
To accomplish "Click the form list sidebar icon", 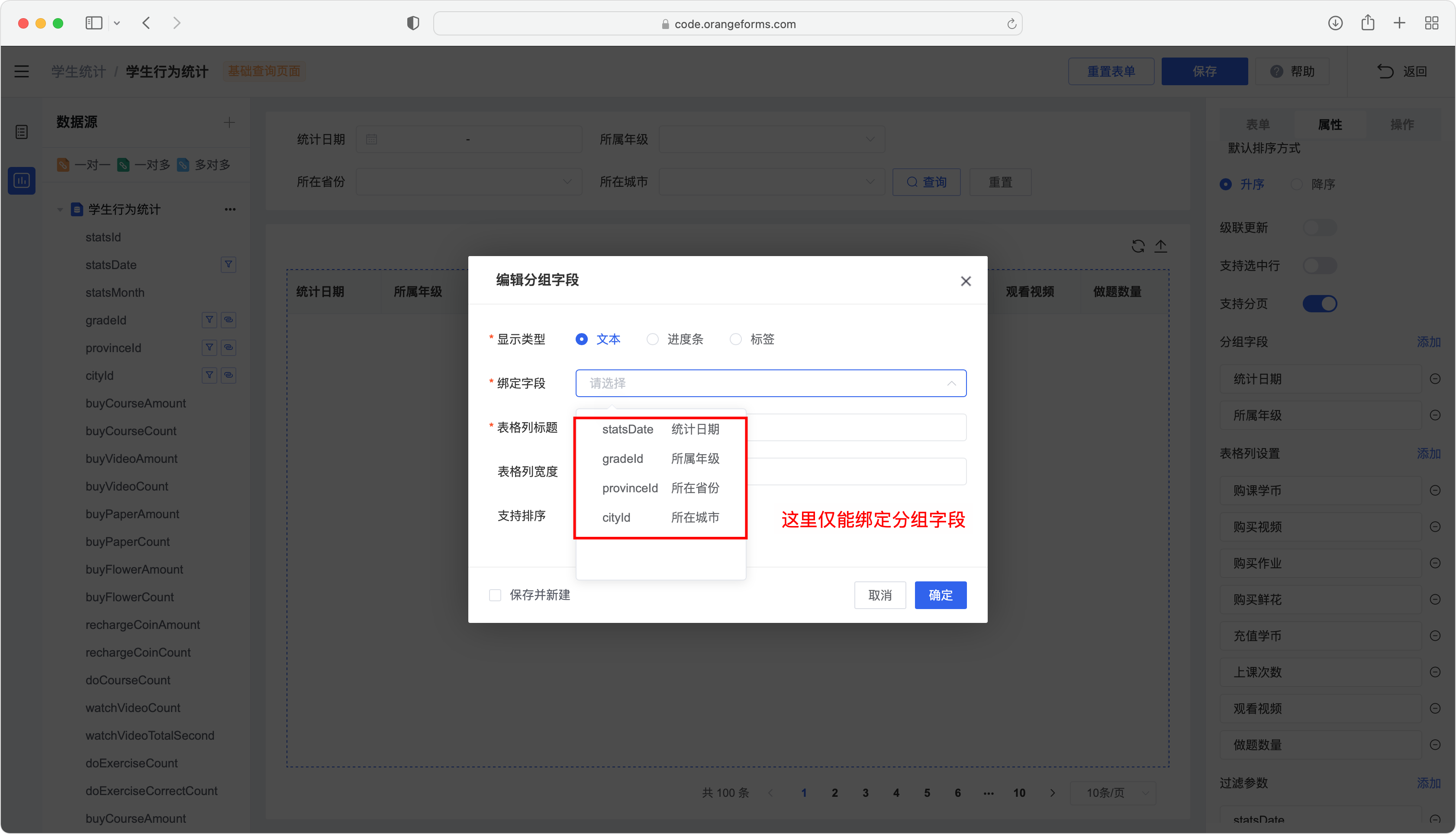I will point(22,132).
